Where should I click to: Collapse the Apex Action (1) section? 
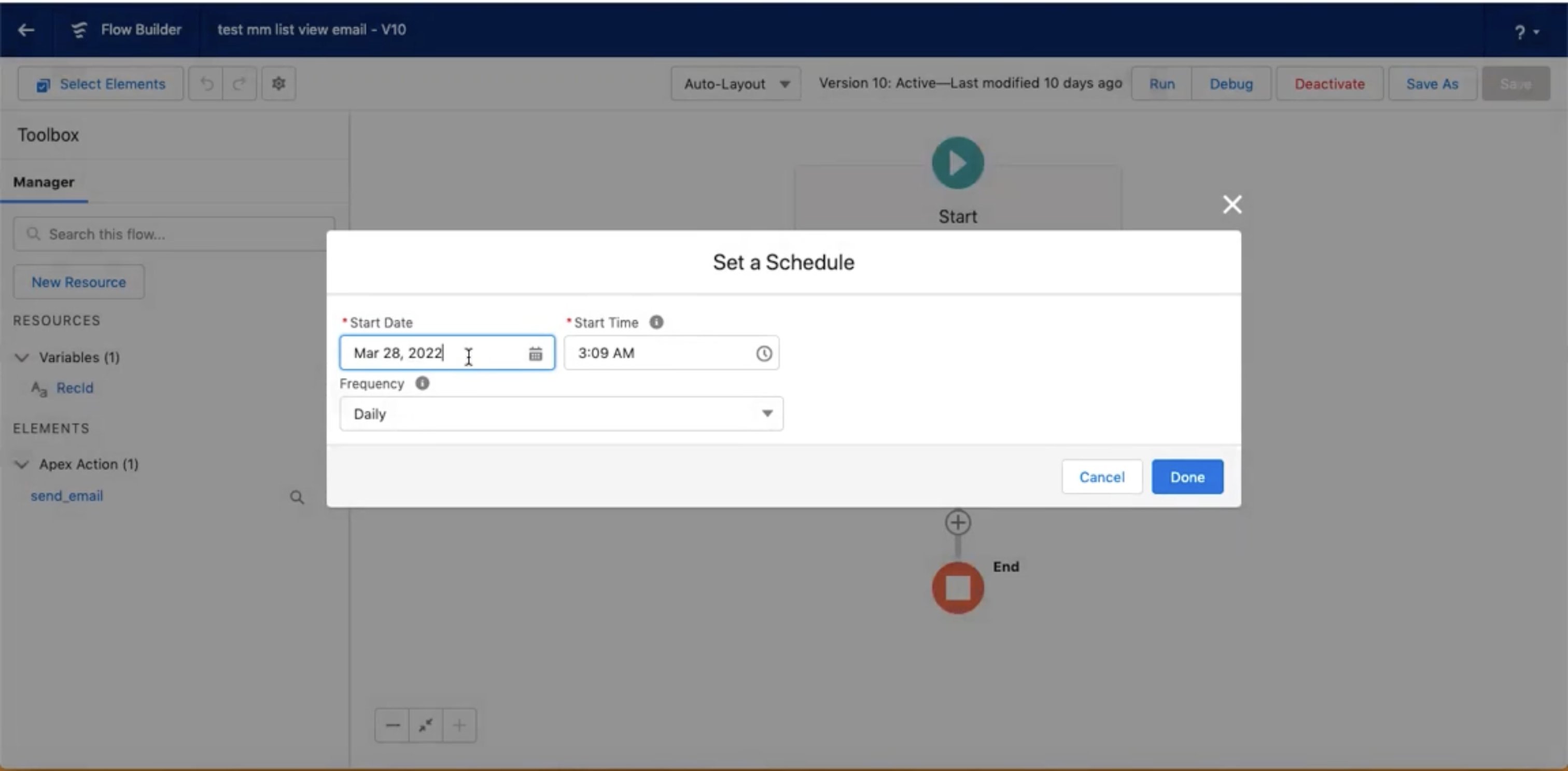click(22, 465)
